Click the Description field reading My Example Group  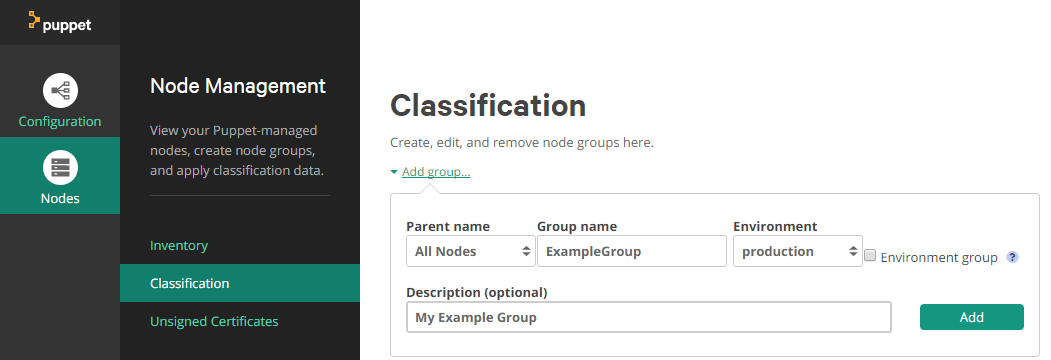(649, 317)
